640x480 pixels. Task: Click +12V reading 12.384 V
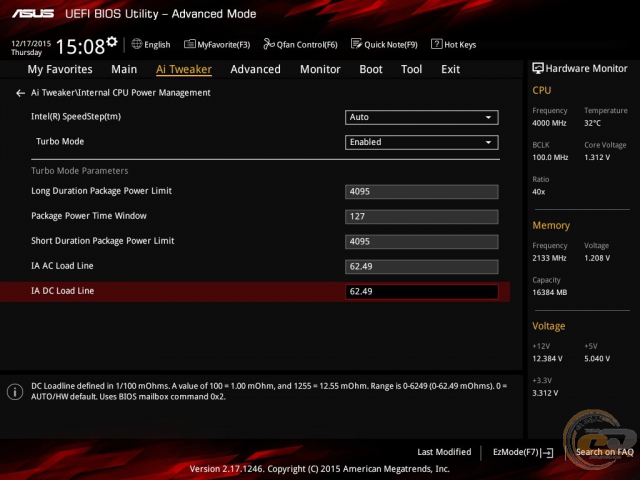click(547, 359)
